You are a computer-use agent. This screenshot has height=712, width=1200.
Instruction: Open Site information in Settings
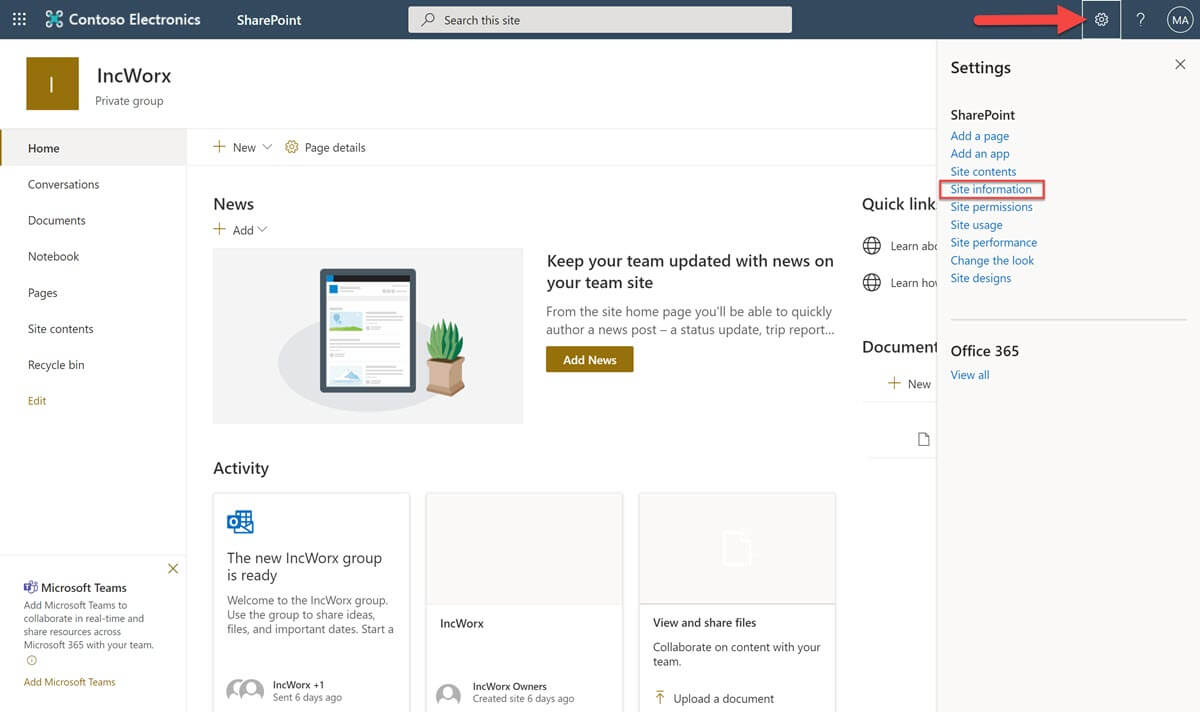coord(991,189)
